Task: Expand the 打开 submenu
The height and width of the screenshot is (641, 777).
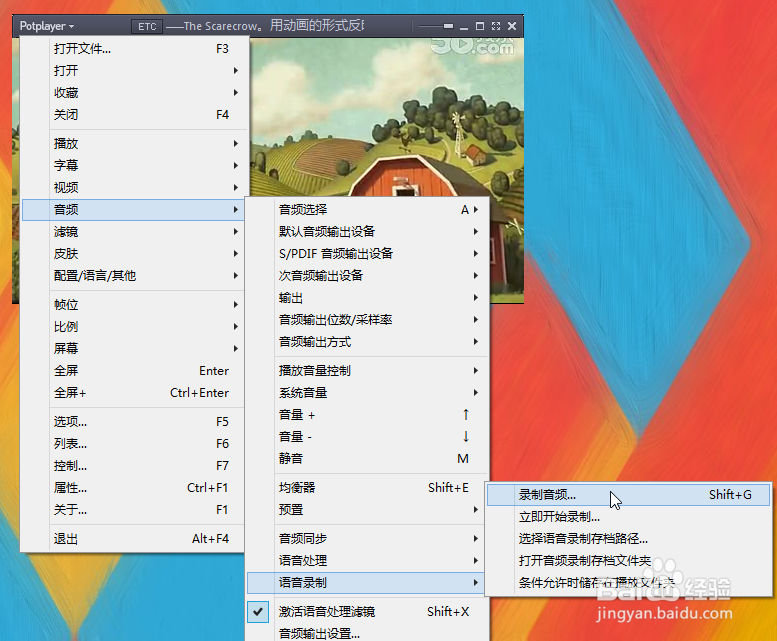Action: click(133, 70)
